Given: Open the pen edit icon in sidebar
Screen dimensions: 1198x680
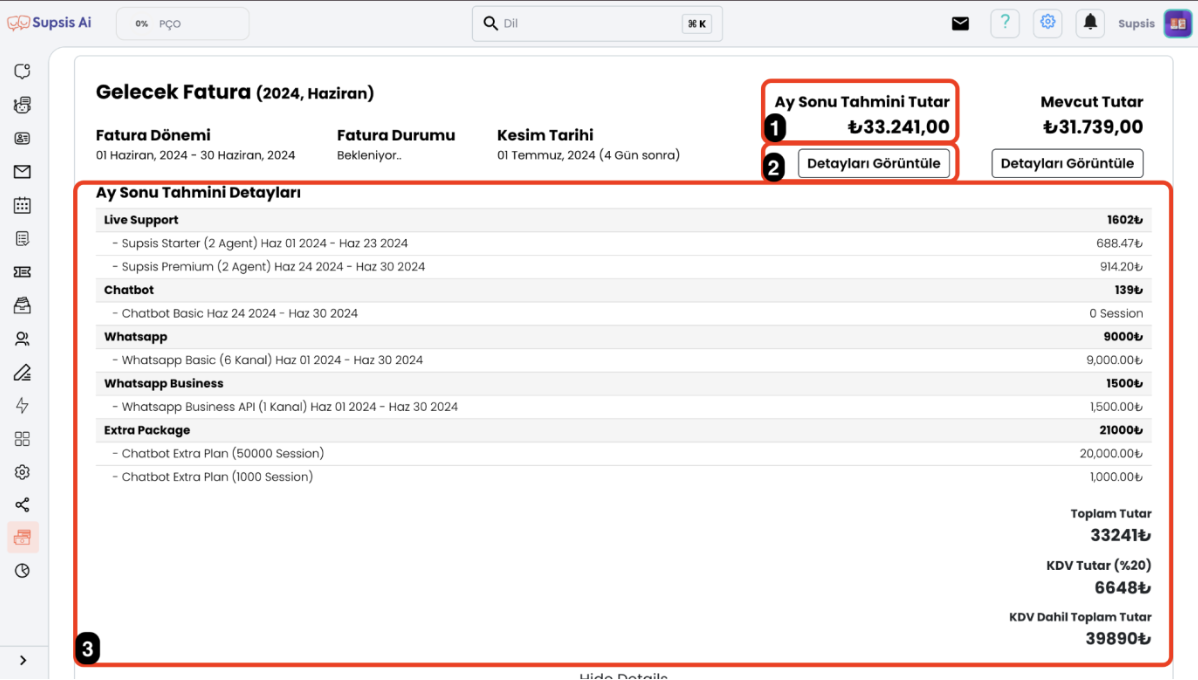Looking at the screenshot, I should coord(22,372).
